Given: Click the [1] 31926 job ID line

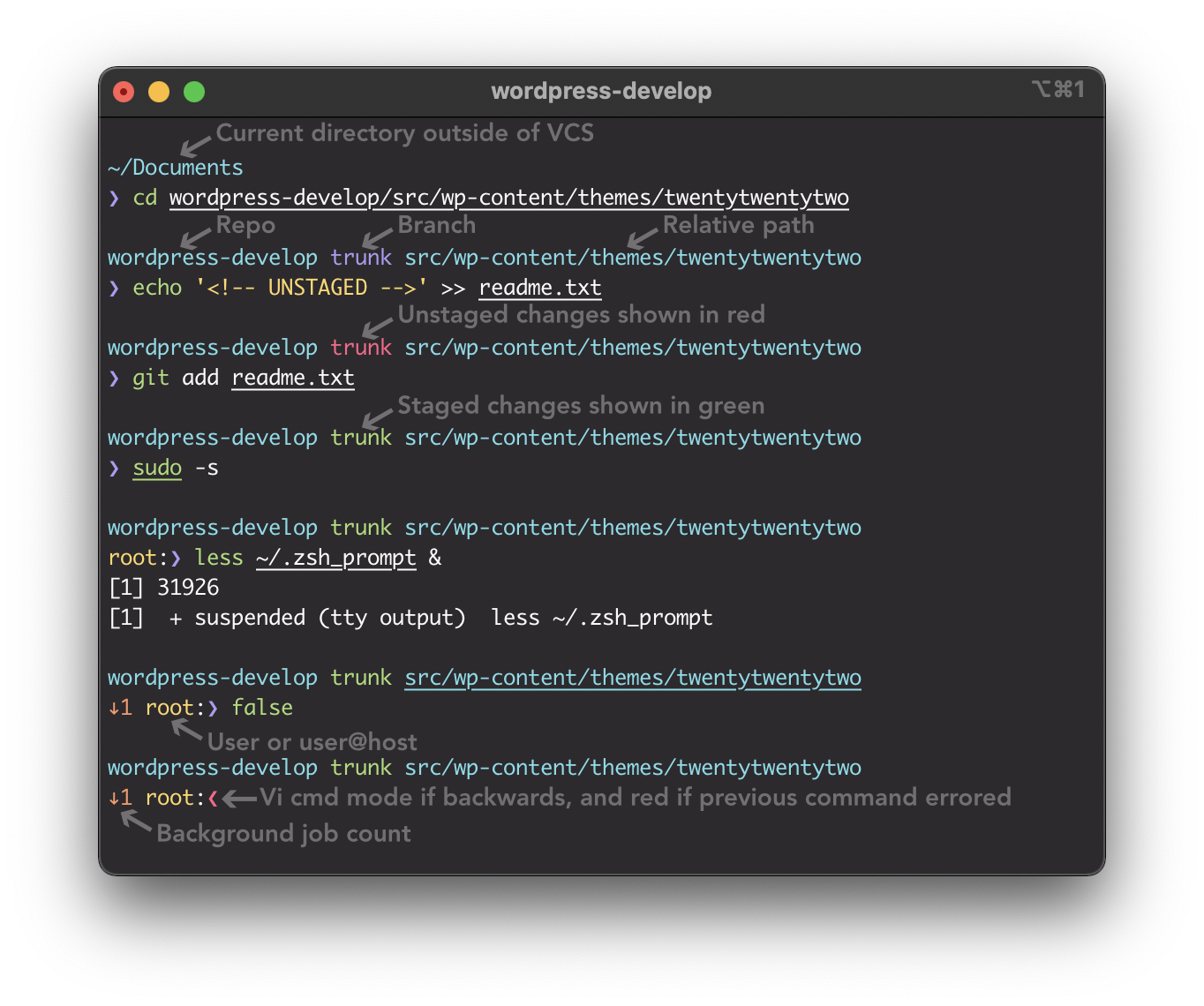Looking at the screenshot, I should point(163,588).
